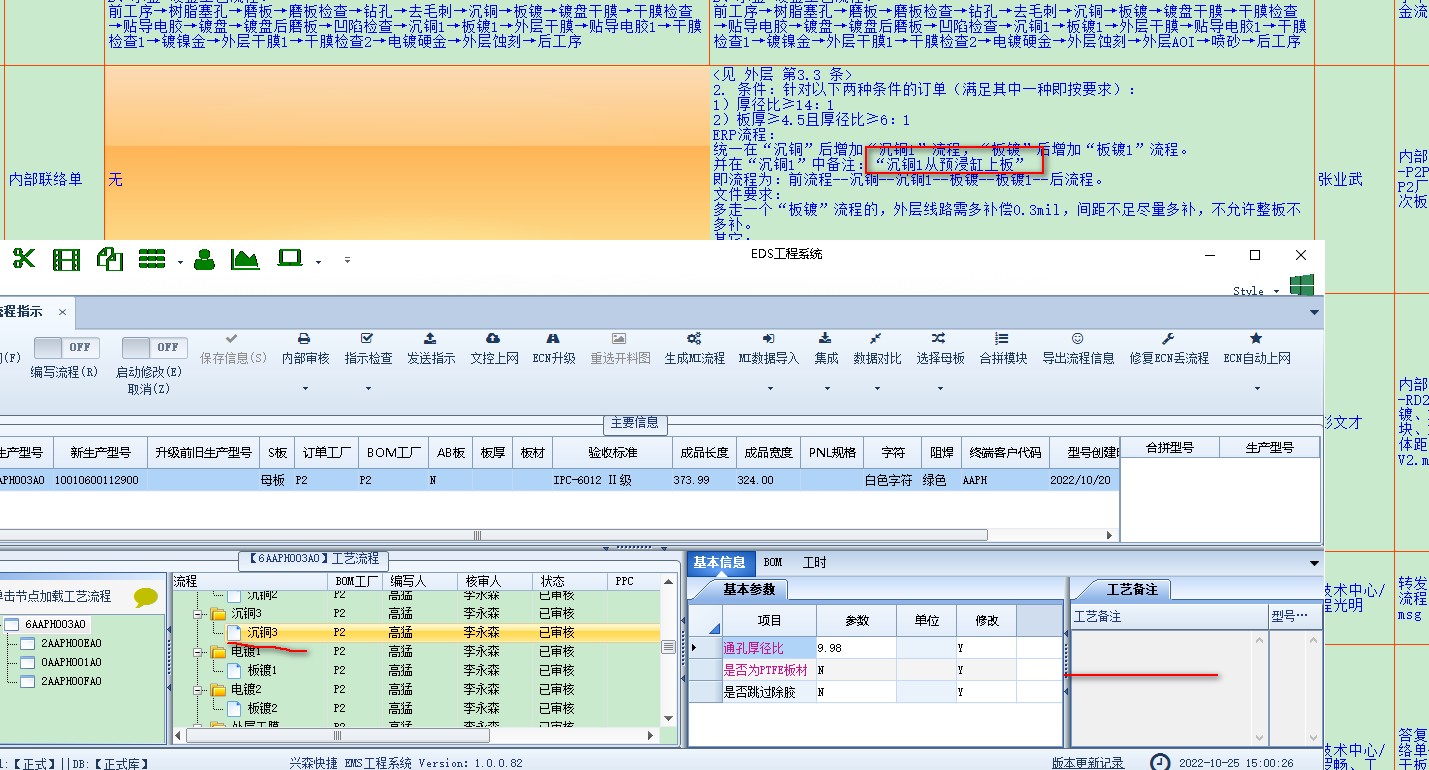Click the 文控上网 cloud icon
1429x770 pixels.
pyautogui.click(x=493, y=339)
